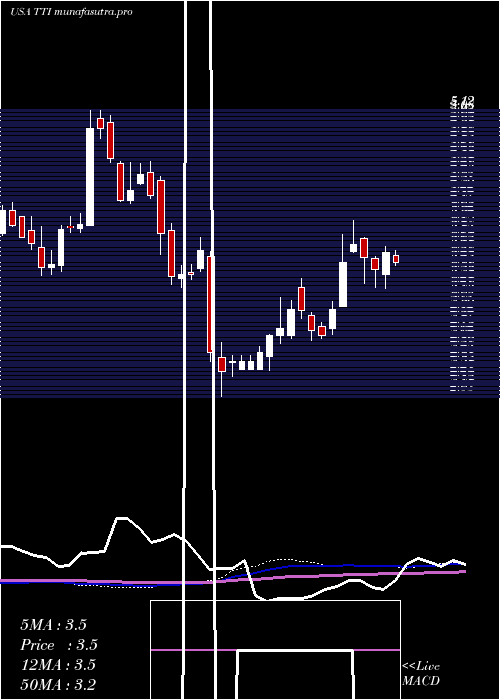The image size is (500, 700).
Task: Select the "12MA : 3.5" text
Action: click(58, 665)
